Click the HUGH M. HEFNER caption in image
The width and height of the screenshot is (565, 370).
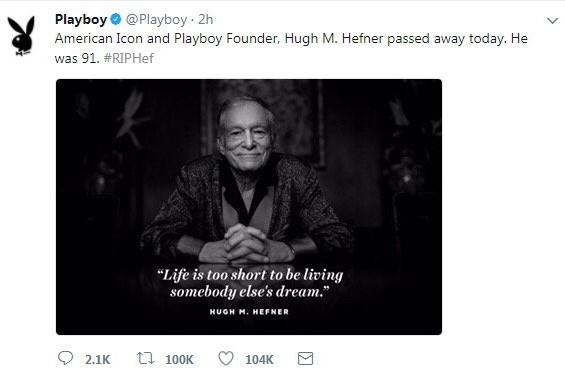(x=249, y=312)
